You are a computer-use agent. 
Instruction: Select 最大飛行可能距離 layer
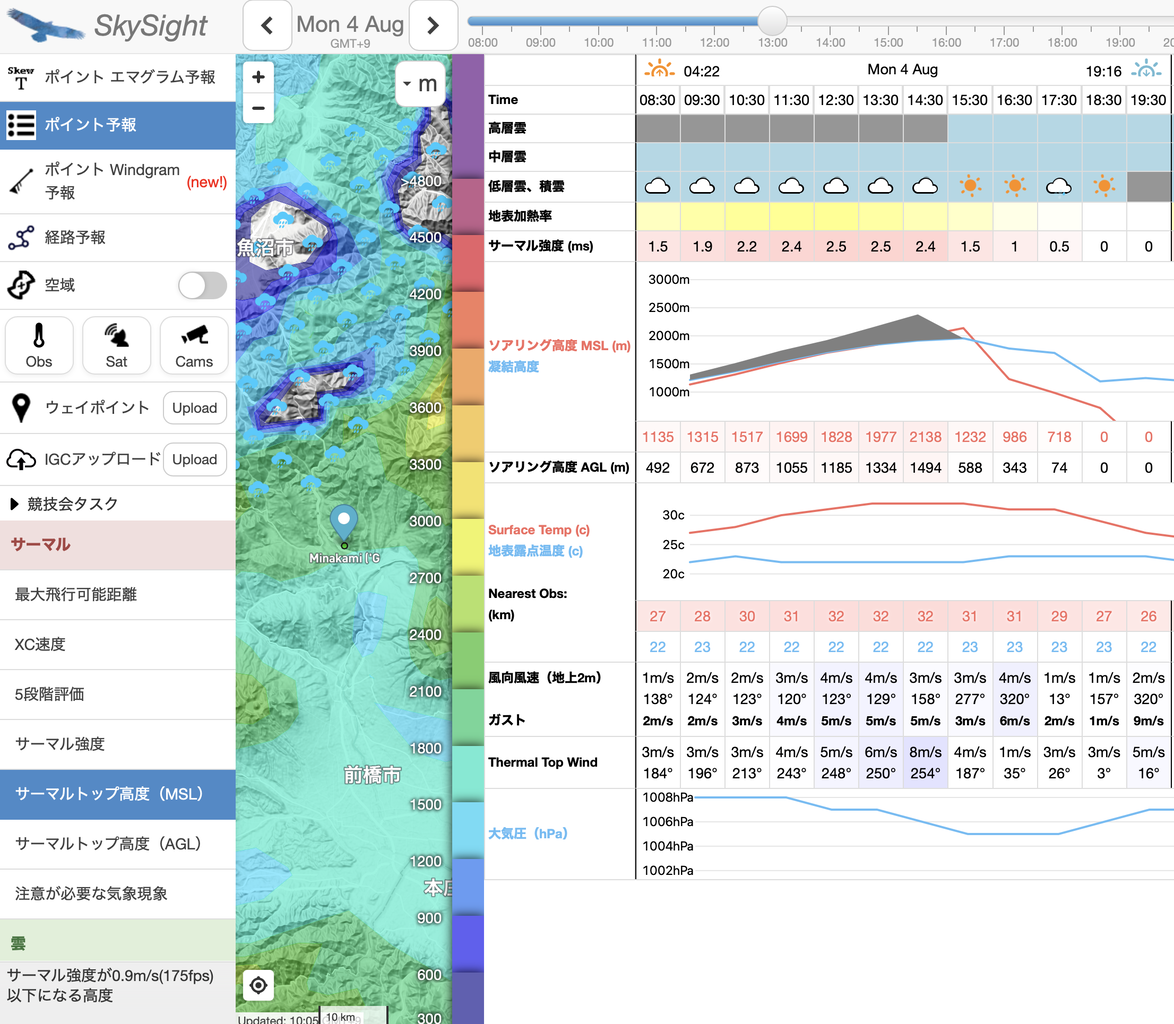pyautogui.click(x=118, y=594)
